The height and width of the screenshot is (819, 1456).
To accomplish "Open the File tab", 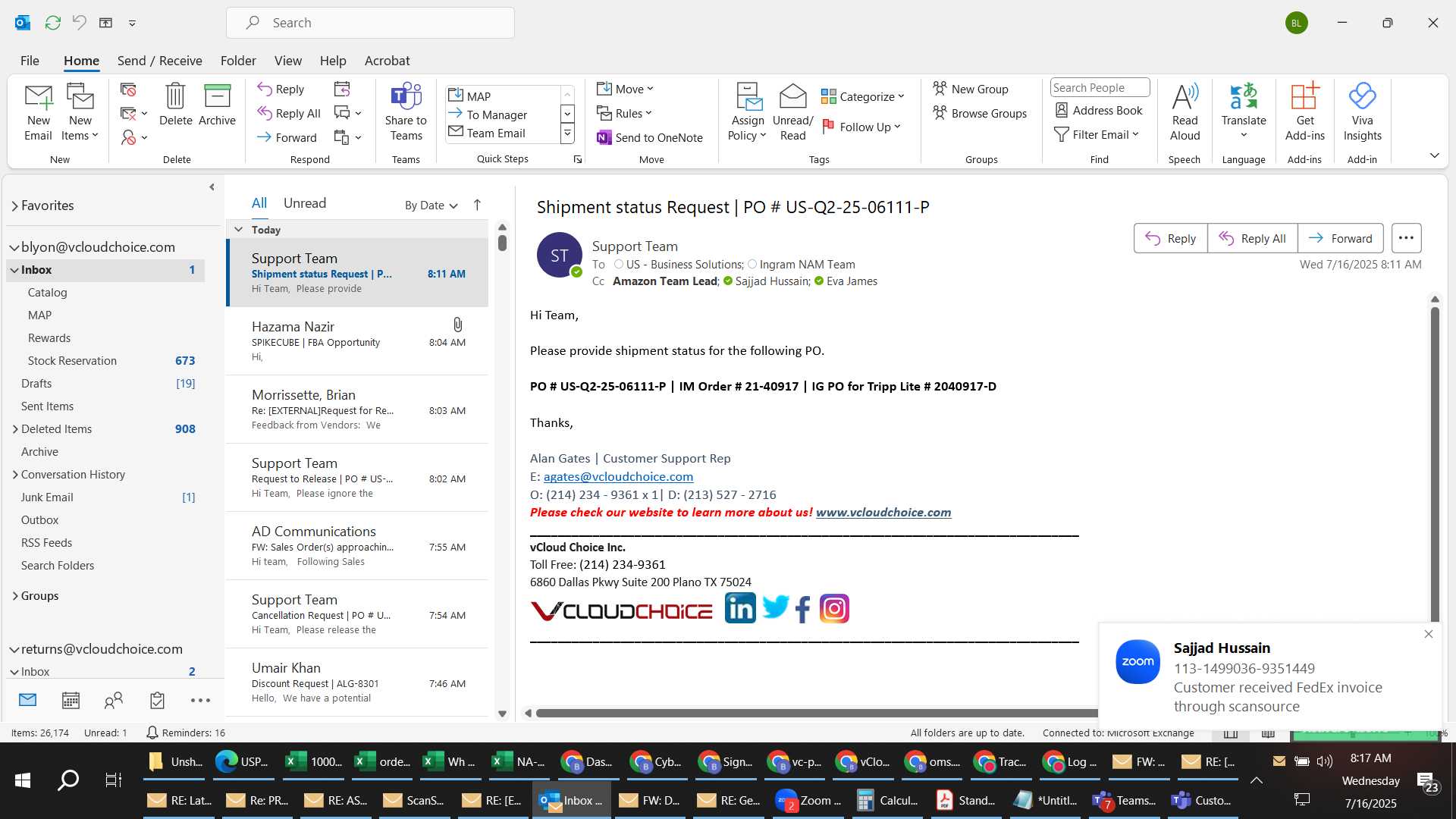I will point(30,61).
